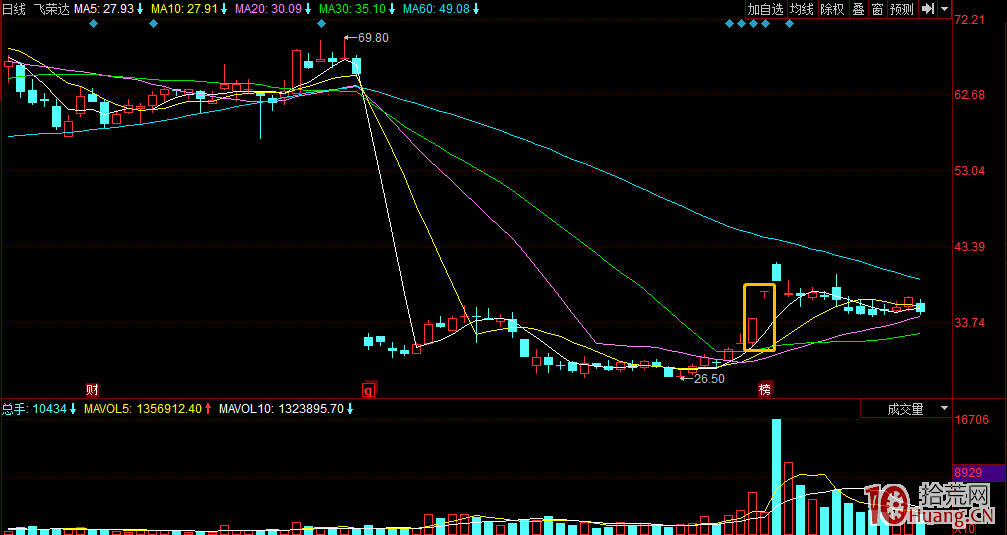The width and height of the screenshot is (1007, 535).
Task: Click the MAVOL5: 1356912.40 label
Action: coord(146,408)
